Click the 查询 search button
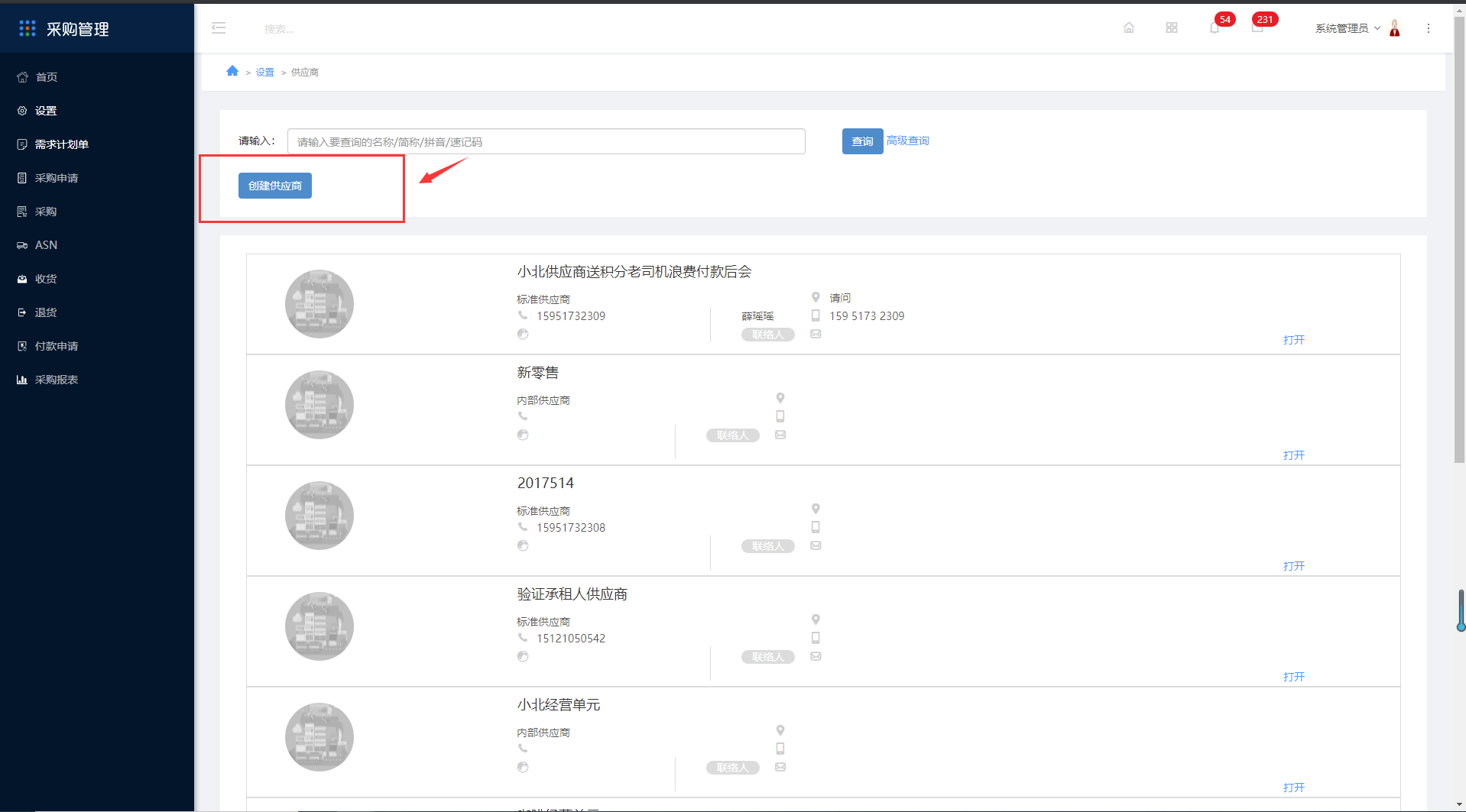This screenshot has height=812, width=1466. pos(862,141)
